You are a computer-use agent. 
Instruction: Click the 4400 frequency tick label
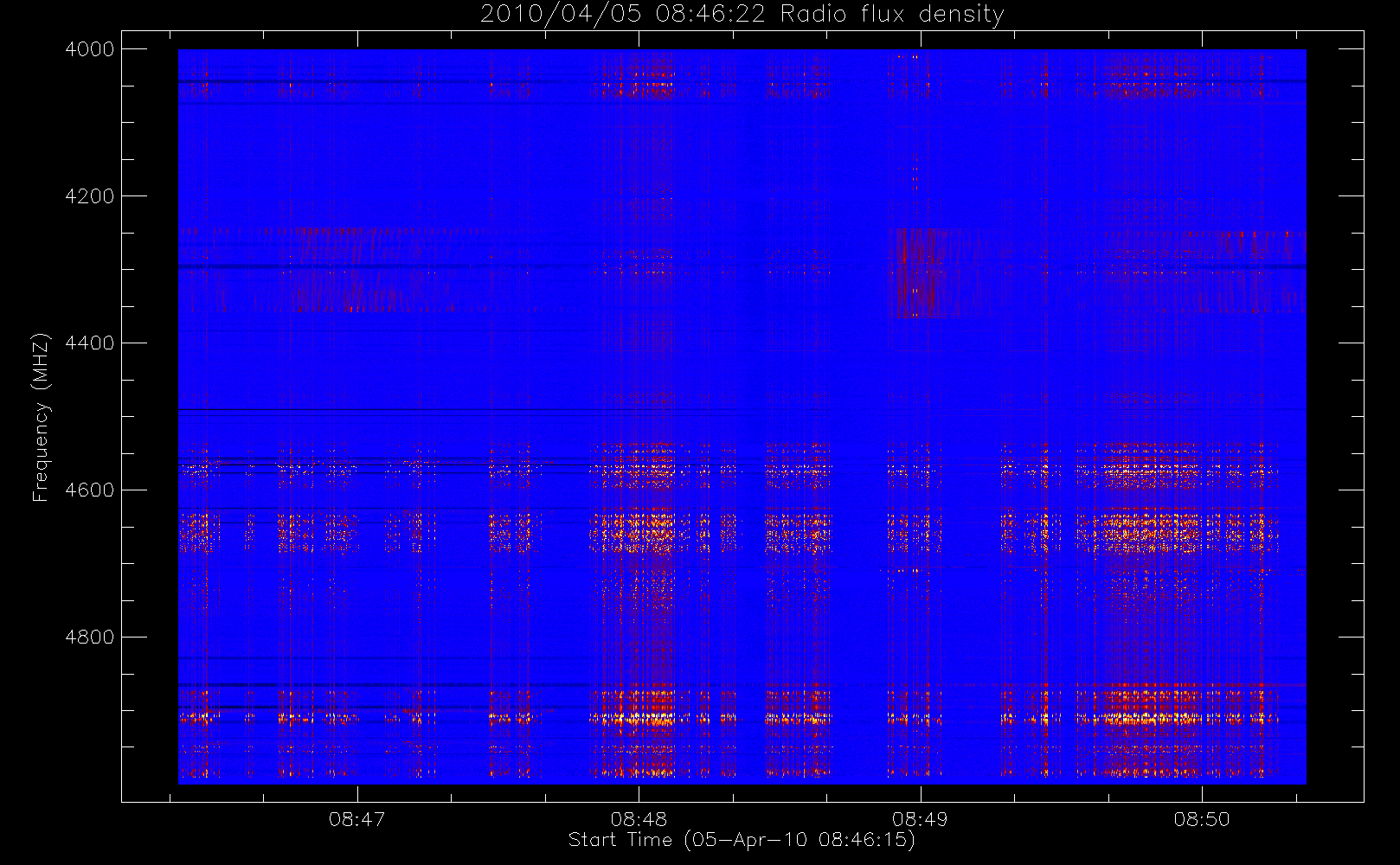click(90, 343)
